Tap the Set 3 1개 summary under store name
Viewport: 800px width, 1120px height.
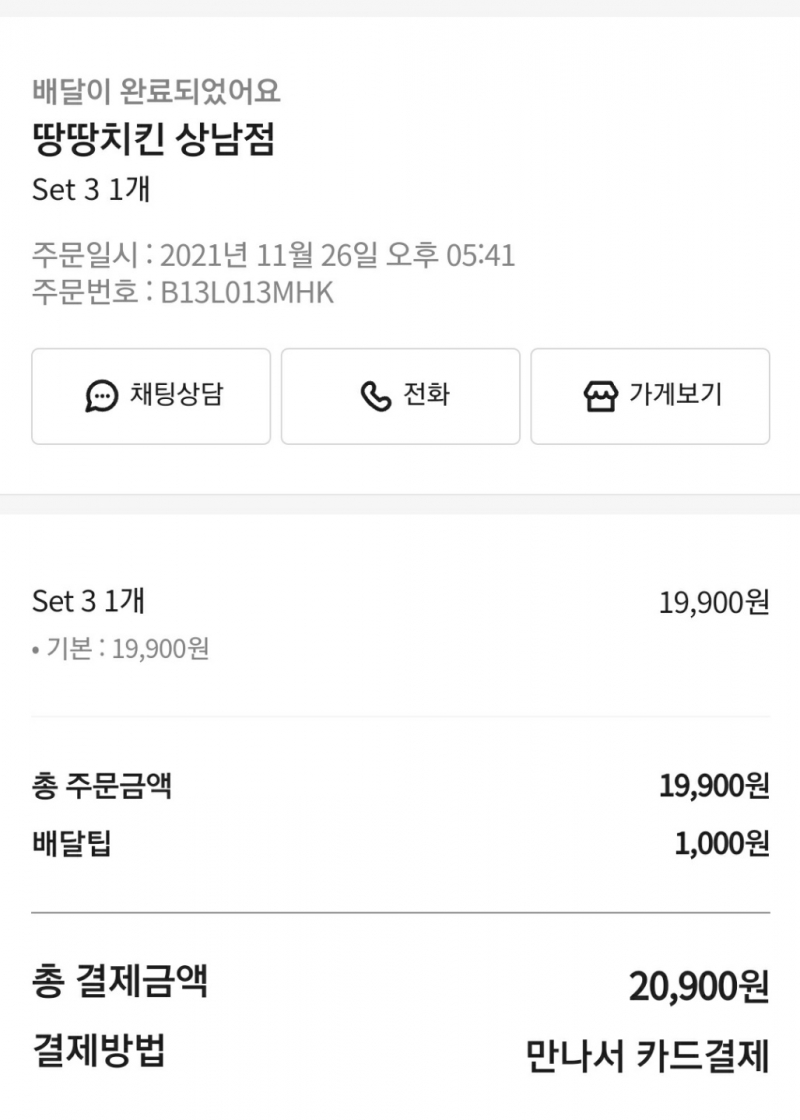(91, 189)
